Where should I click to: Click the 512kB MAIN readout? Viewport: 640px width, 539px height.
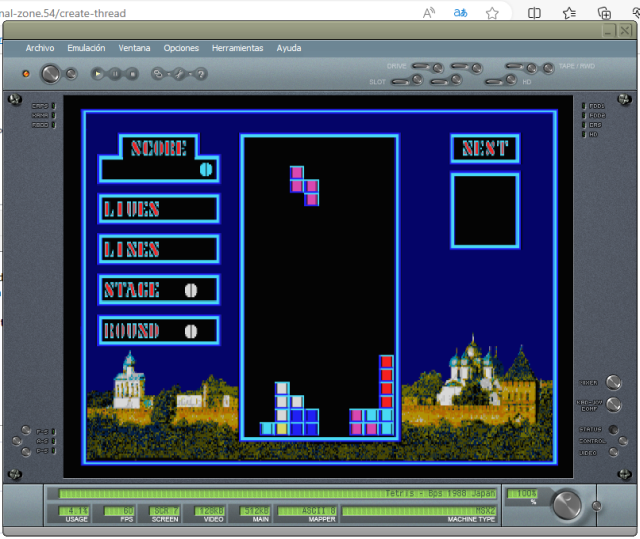click(255, 511)
